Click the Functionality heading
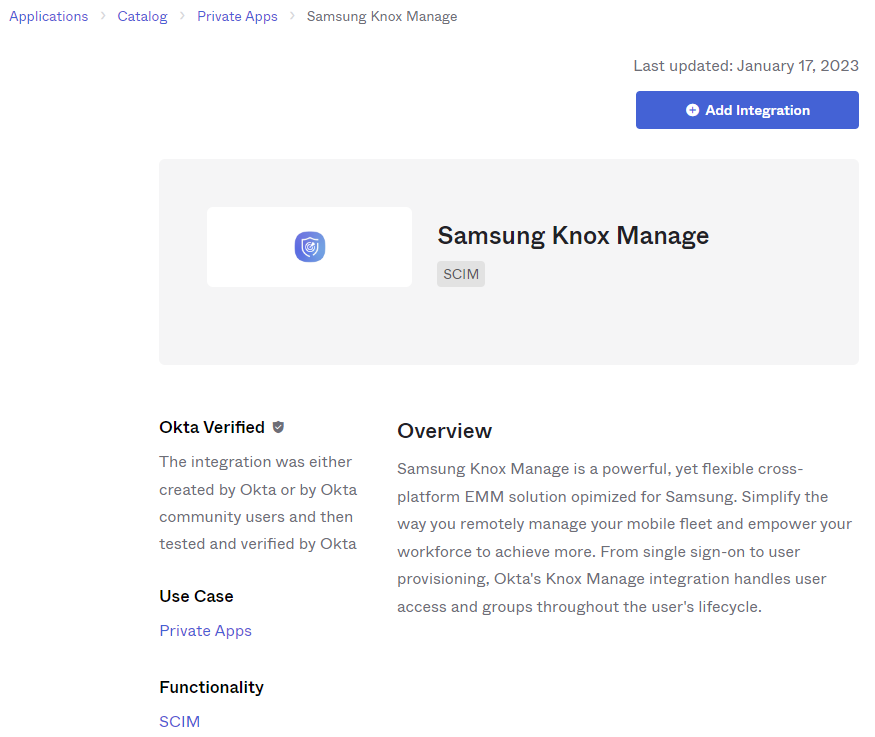Screen dimensions: 875x737 coord(211,687)
